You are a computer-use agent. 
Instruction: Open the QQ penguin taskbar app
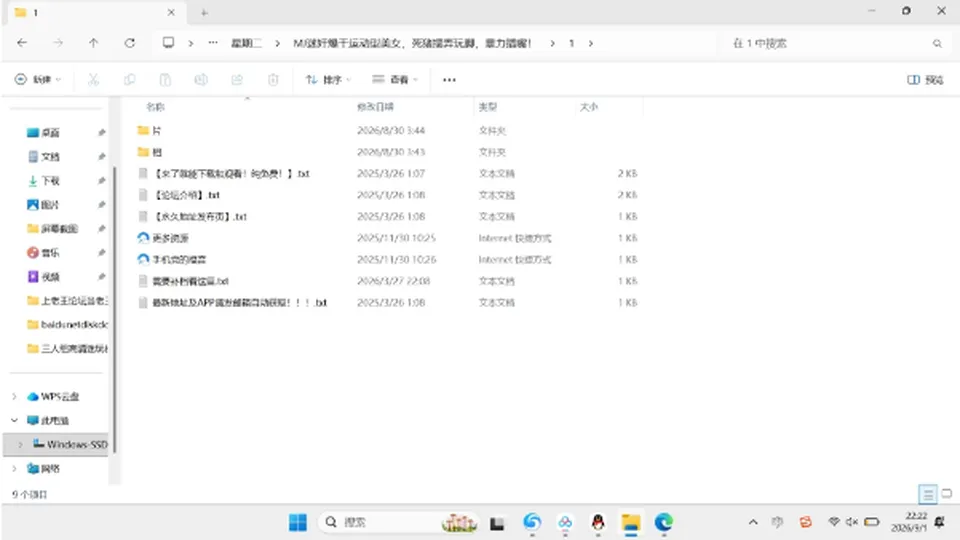coord(598,522)
